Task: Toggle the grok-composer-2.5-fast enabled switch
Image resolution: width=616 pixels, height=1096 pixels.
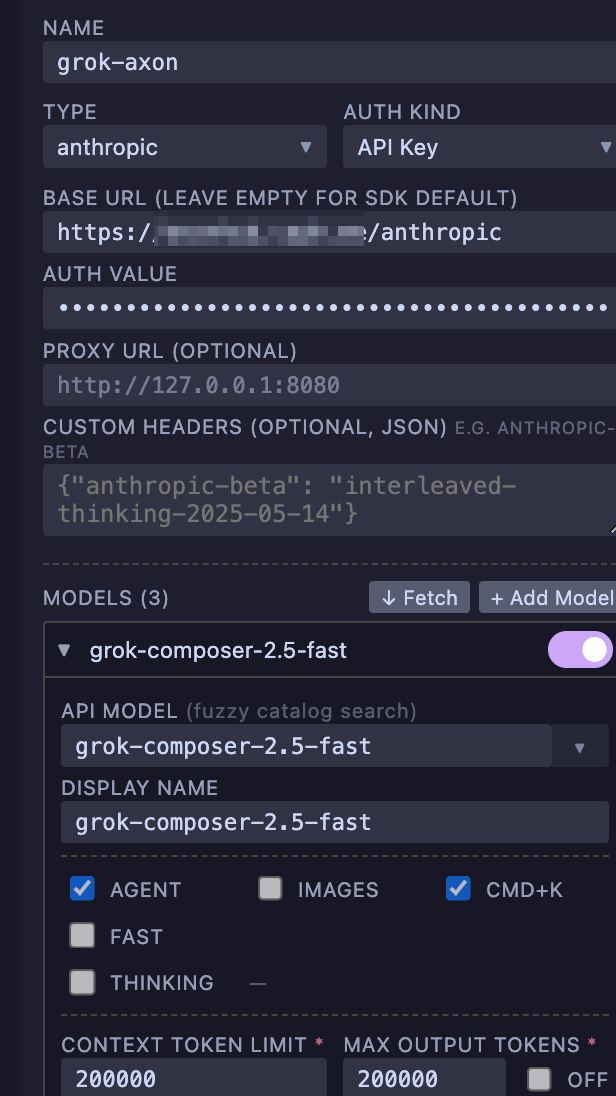Action: click(x=580, y=650)
